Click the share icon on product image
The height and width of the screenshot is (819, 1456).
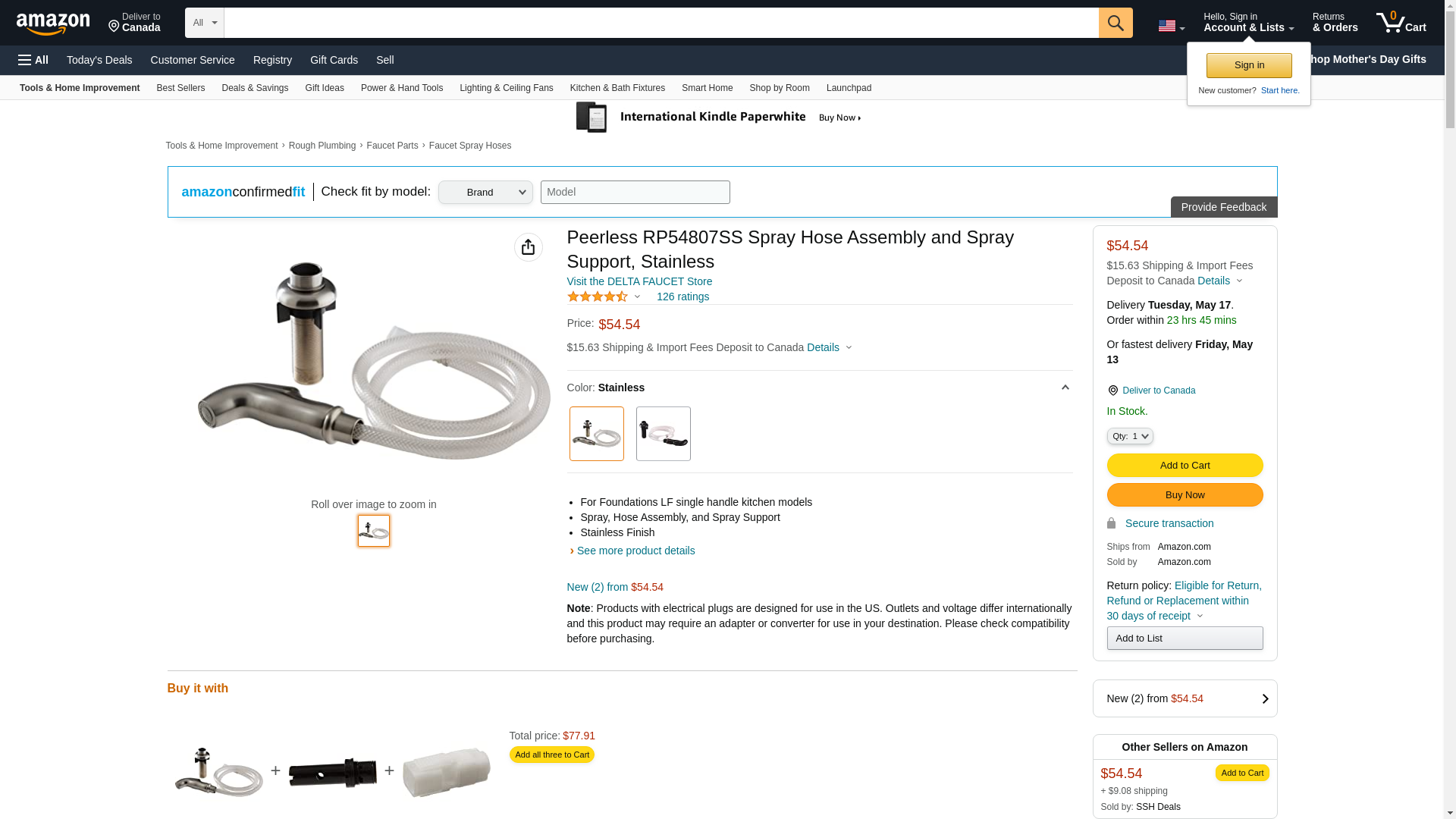528,247
